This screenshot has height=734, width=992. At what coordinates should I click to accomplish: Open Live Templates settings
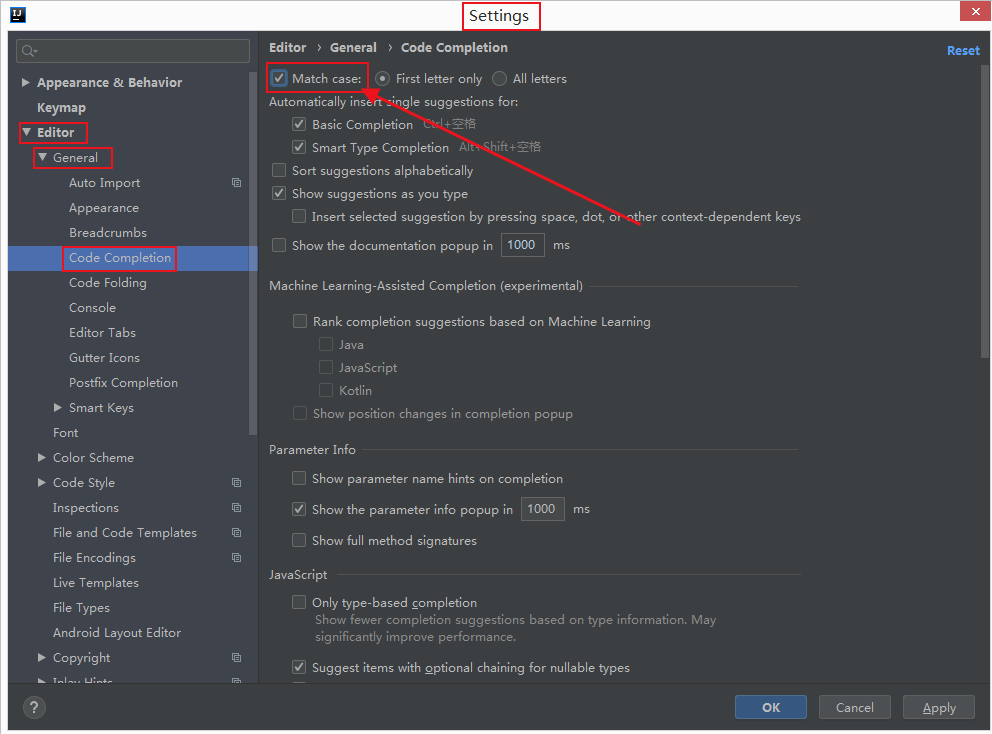96,583
